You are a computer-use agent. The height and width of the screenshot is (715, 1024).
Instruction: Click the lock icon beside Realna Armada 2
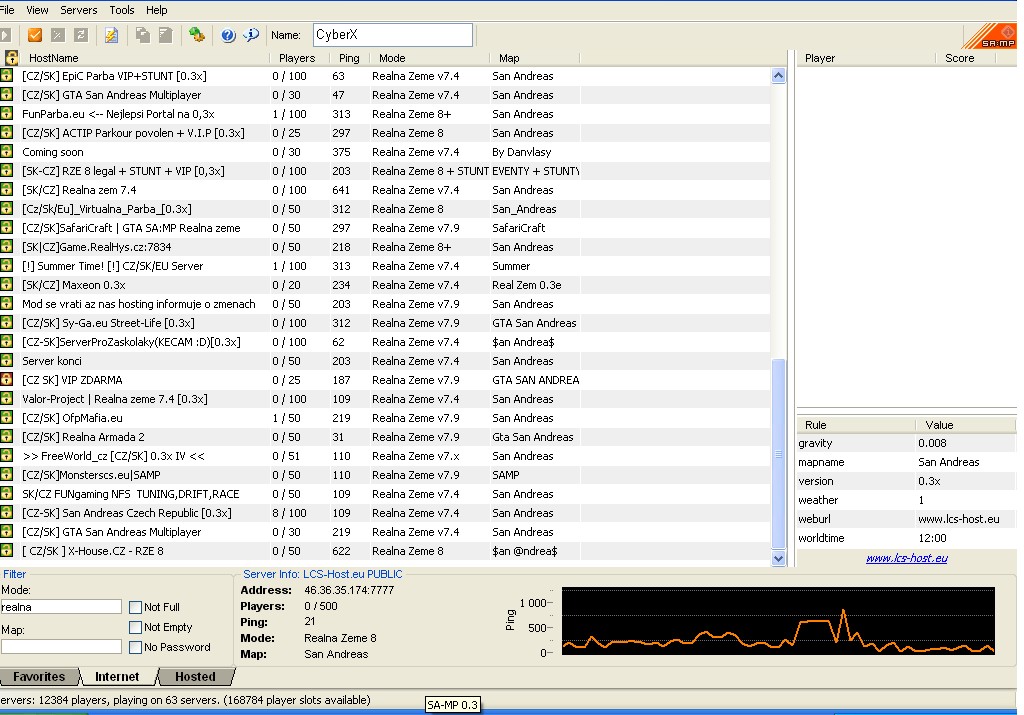[7, 437]
